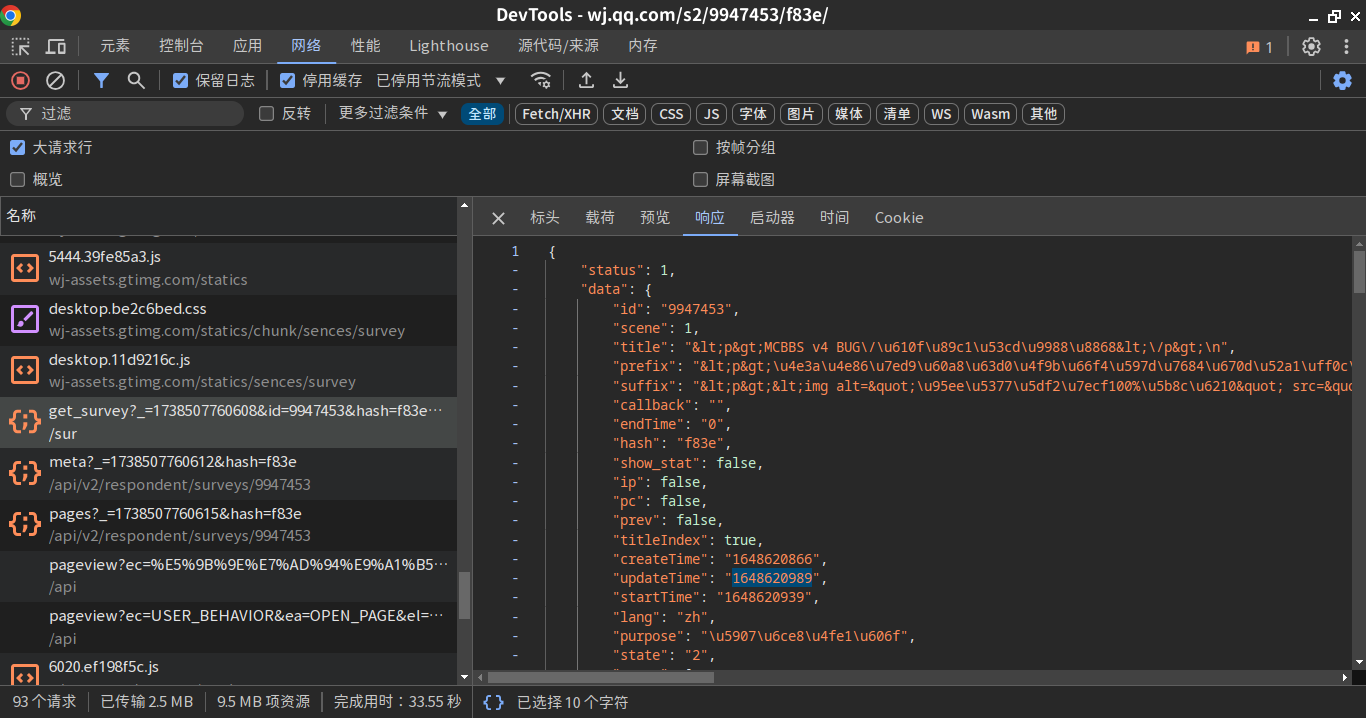
Task: Enable the 屏幕截图 checkbox
Action: click(700, 179)
